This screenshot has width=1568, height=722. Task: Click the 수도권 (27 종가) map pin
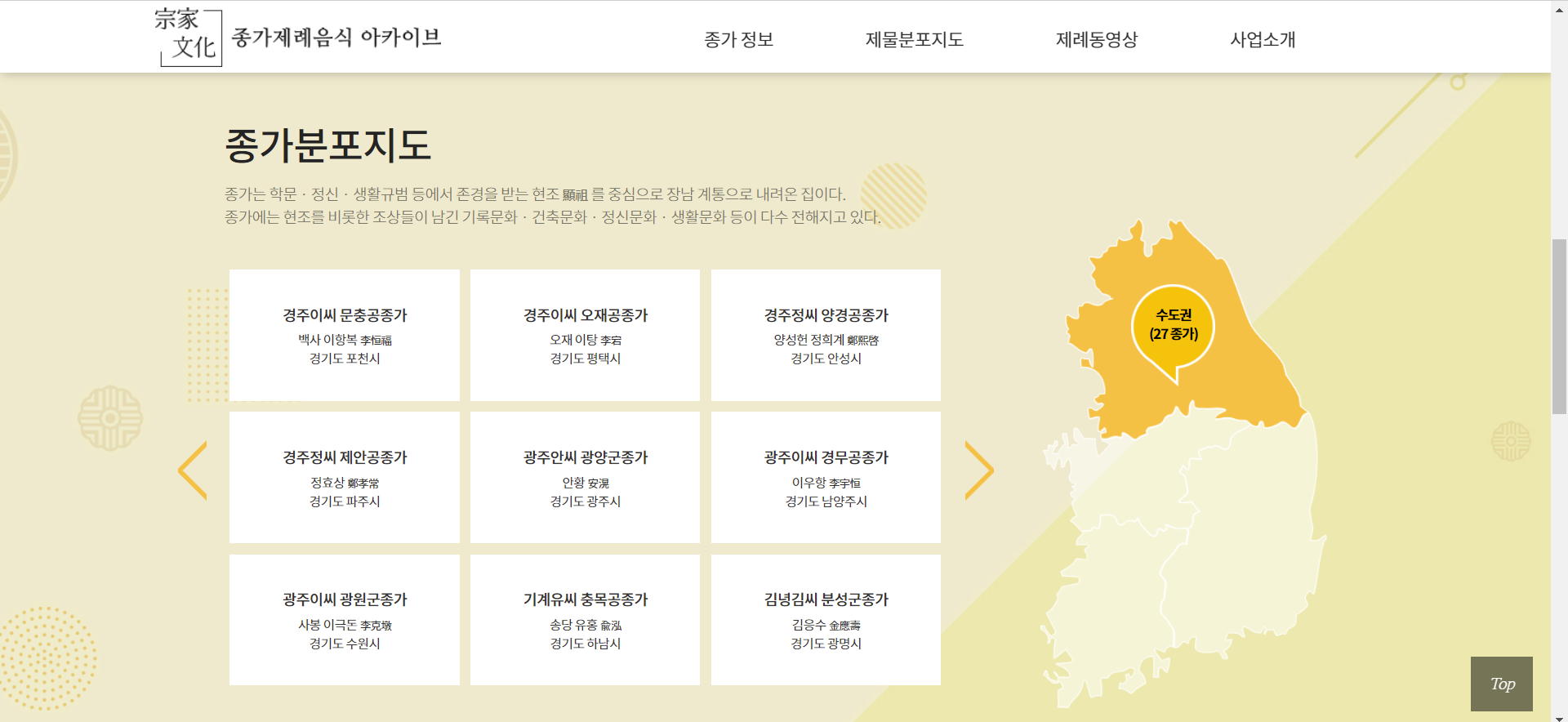pyautogui.click(x=1174, y=327)
